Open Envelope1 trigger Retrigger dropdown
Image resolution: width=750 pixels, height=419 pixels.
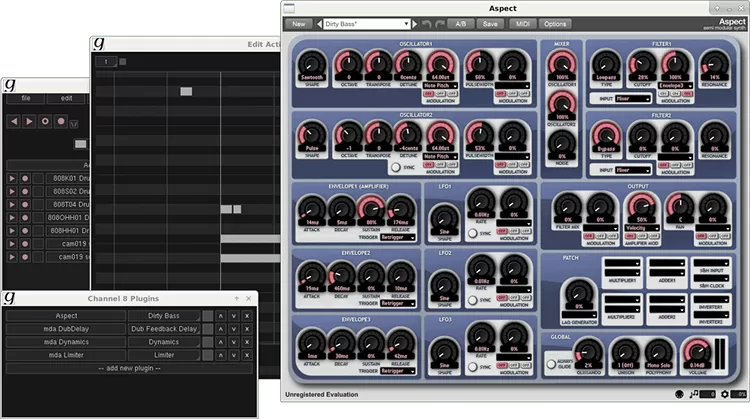click(x=398, y=237)
